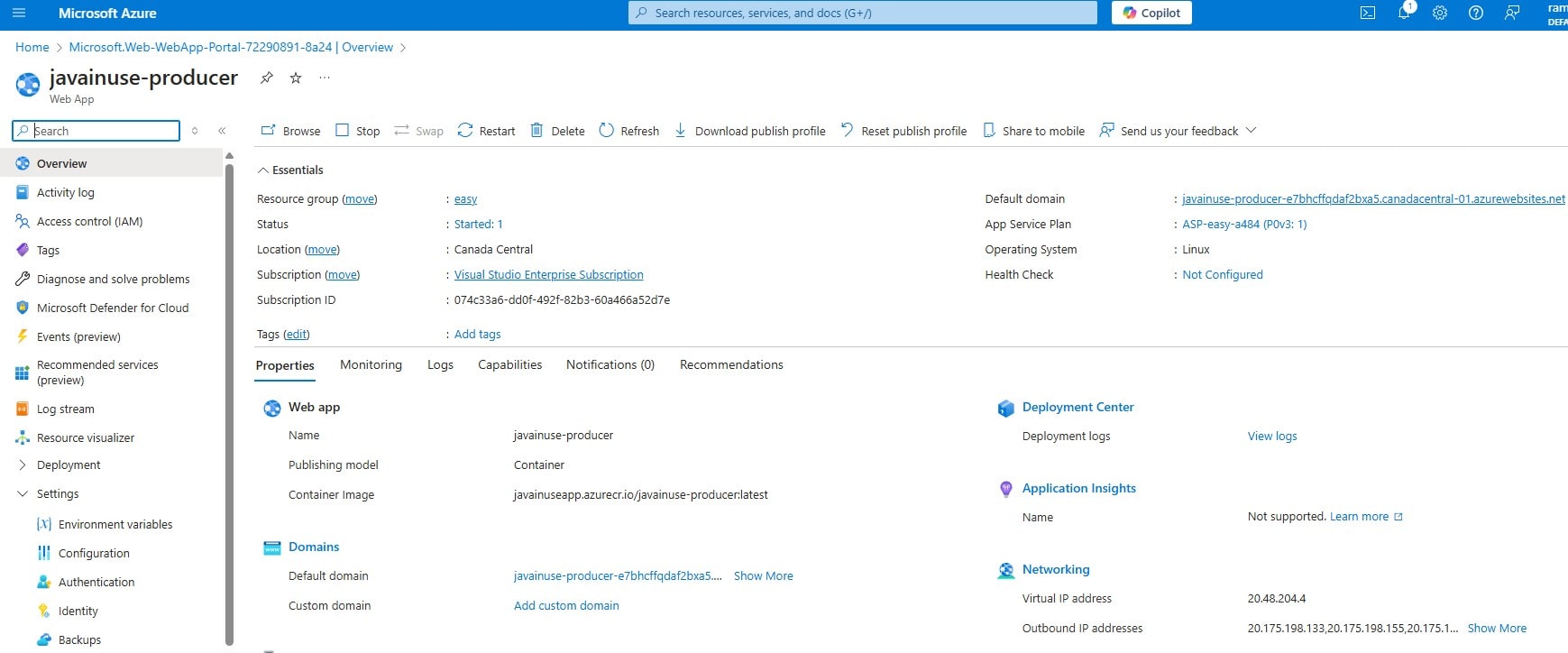This screenshot has height=653, width=1568.
Task: Open Authentication settings
Action: click(96, 582)
